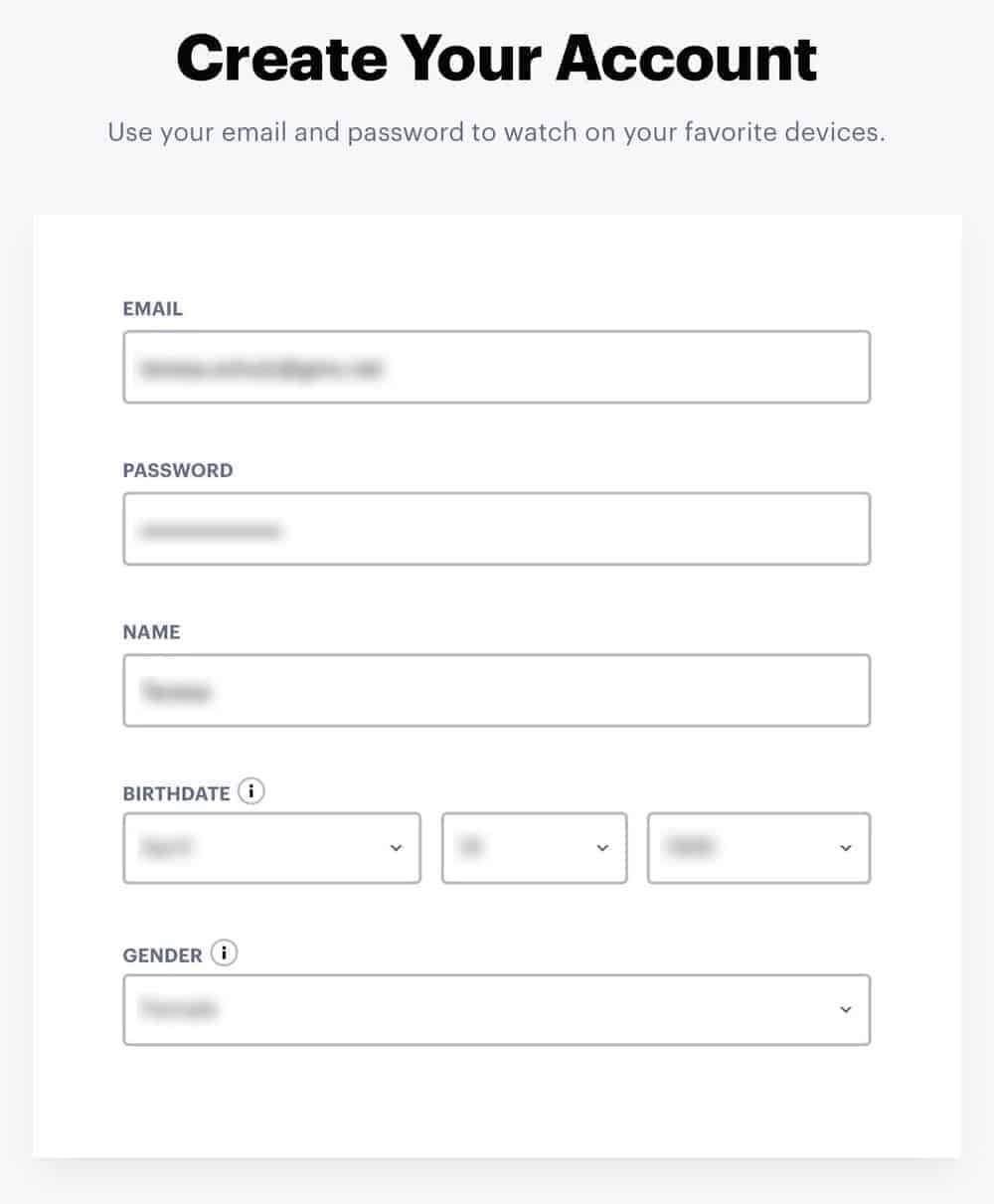Screen dimensions: 994x1204
Task: Click the BIRTHDATE label text
Action: click(x=177, y=793)
